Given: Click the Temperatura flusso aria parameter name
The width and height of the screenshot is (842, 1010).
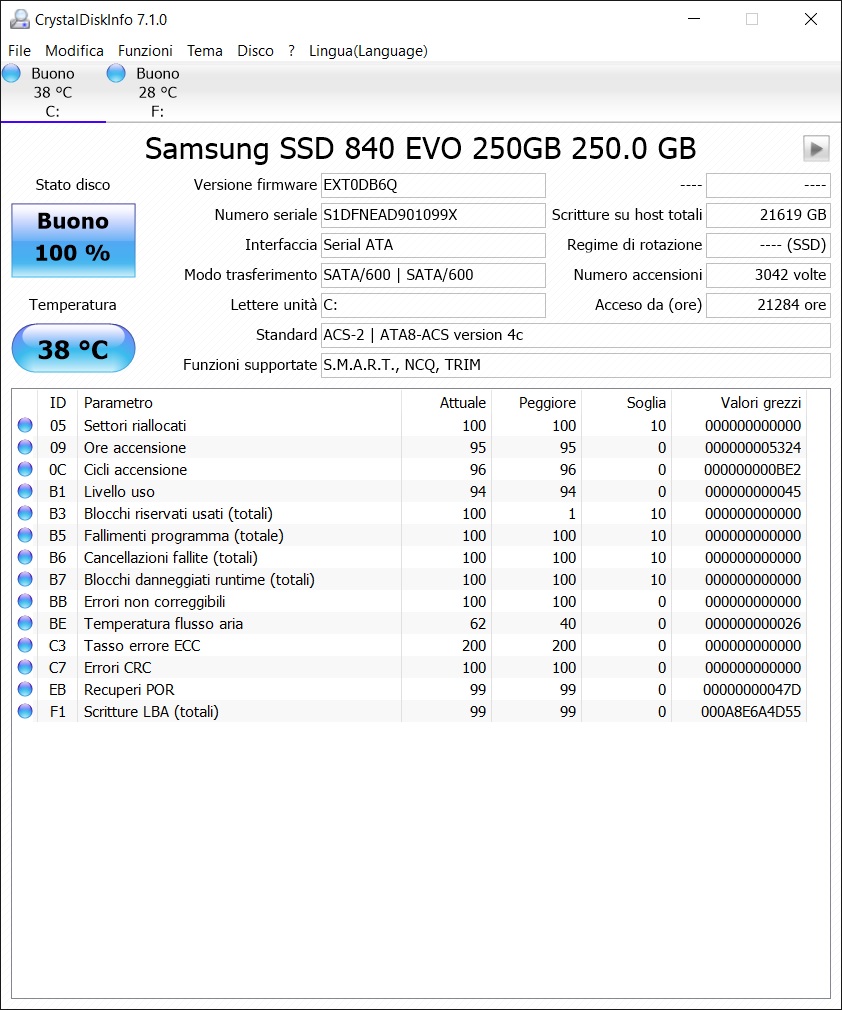Looking at the screenshot, I should (x=163, y=624).
